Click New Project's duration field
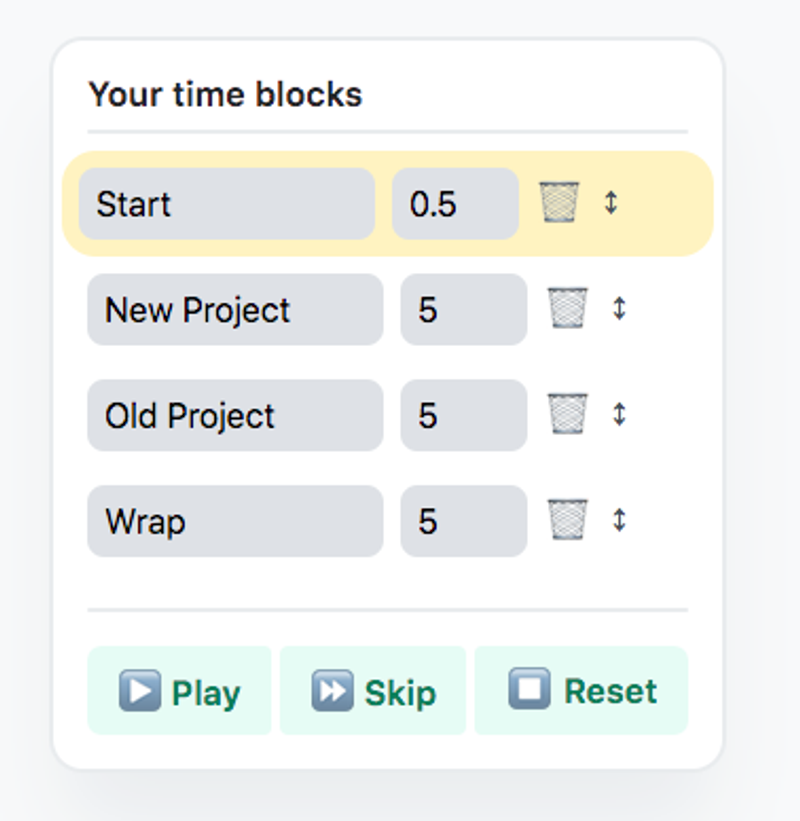This screenshot has height=821, width=800. coord(463,310)
